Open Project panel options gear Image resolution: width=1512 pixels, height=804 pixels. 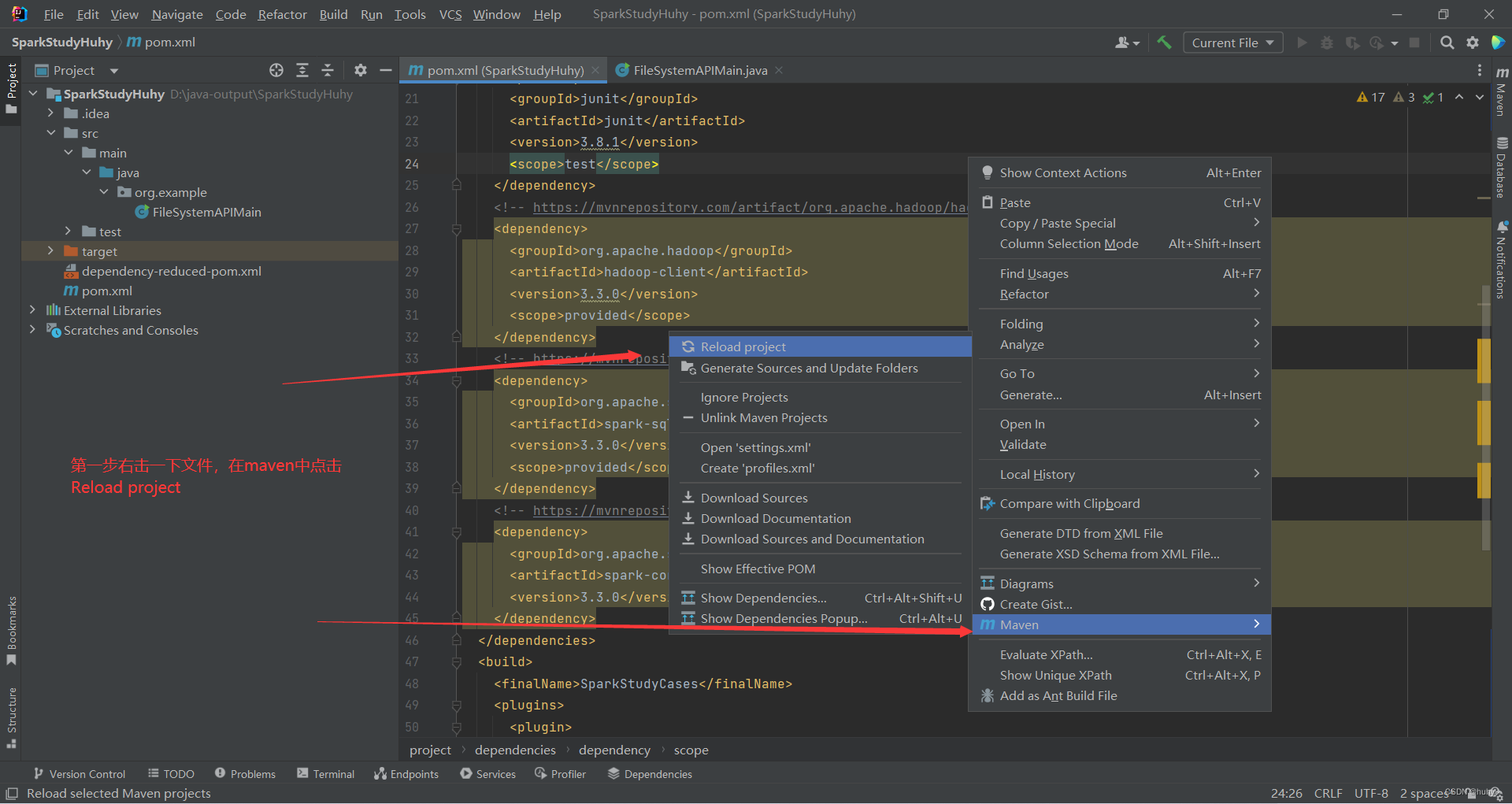point(361,70)
